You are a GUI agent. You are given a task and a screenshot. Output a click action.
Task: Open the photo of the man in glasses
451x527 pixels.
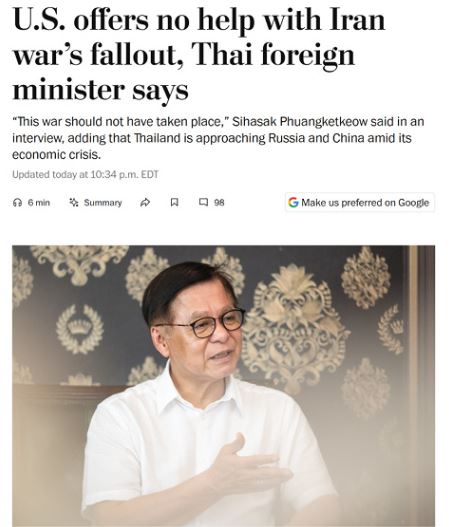[x=223, y=386]
